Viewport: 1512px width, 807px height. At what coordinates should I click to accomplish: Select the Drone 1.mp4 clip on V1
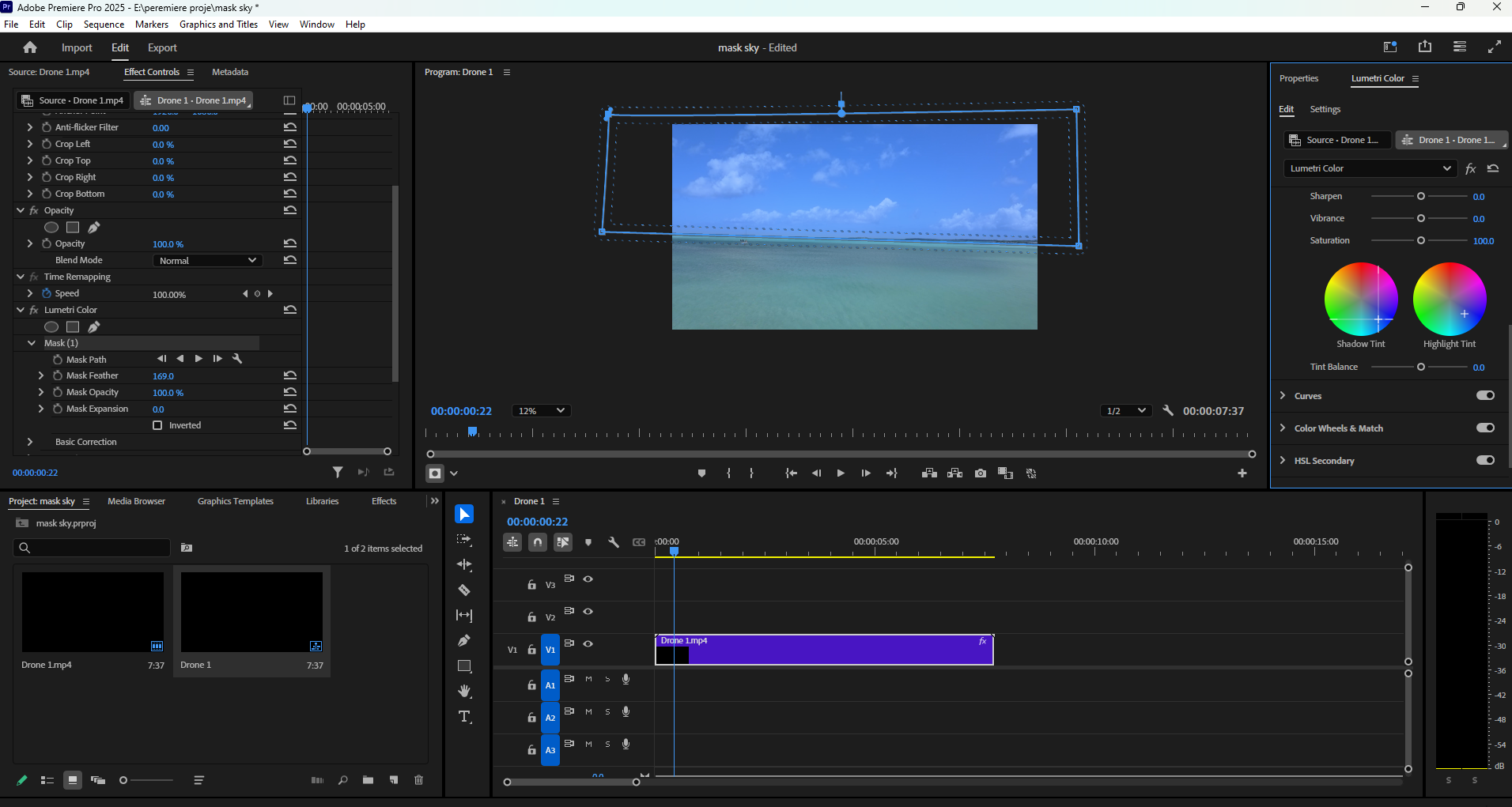[824, 650]
